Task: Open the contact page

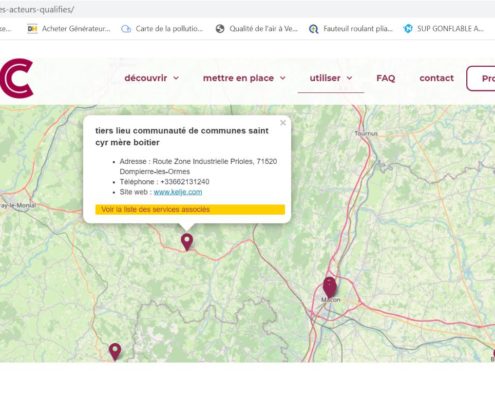Action: tap(436, 78)
